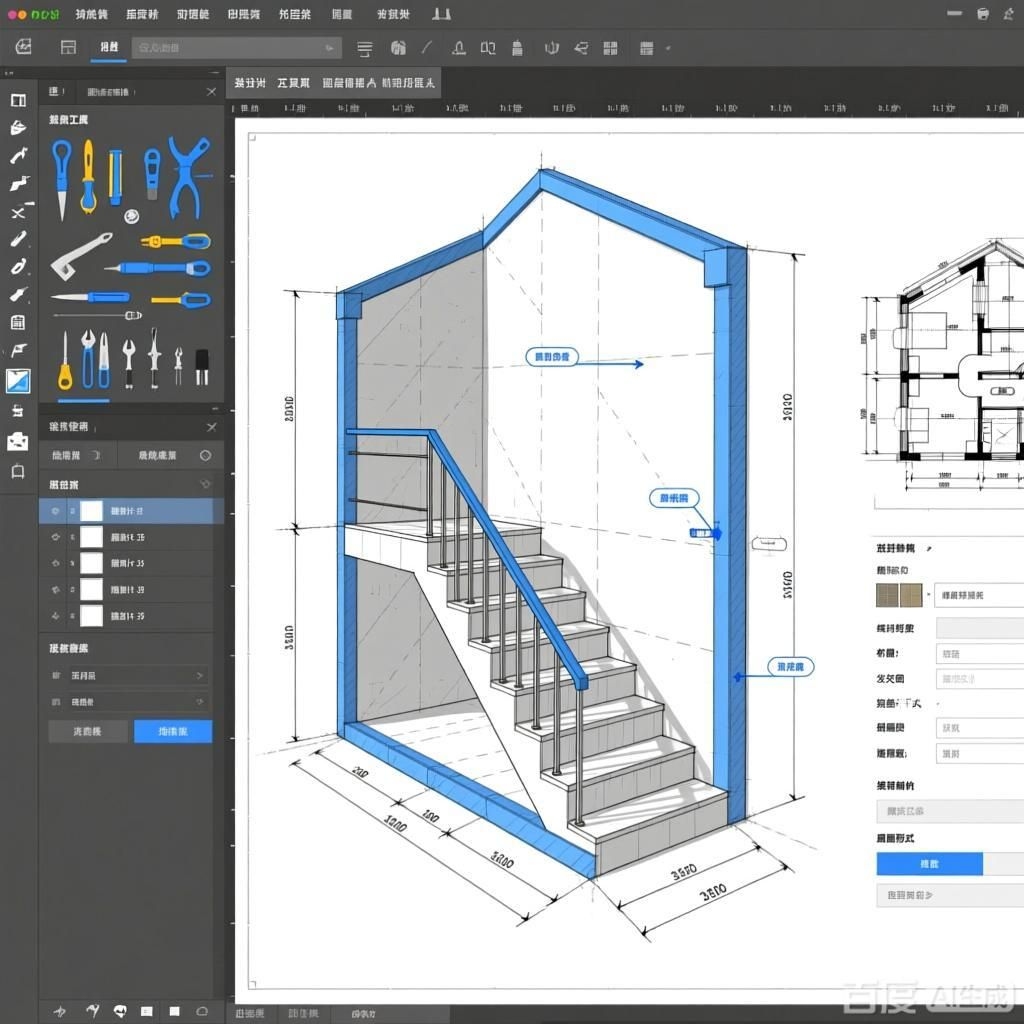Viewport: 1024px width, 1024px height.
Task: Select the top rectangle panel icon in left sidebar
Action: pyautogui.click(x=18, y=100)
